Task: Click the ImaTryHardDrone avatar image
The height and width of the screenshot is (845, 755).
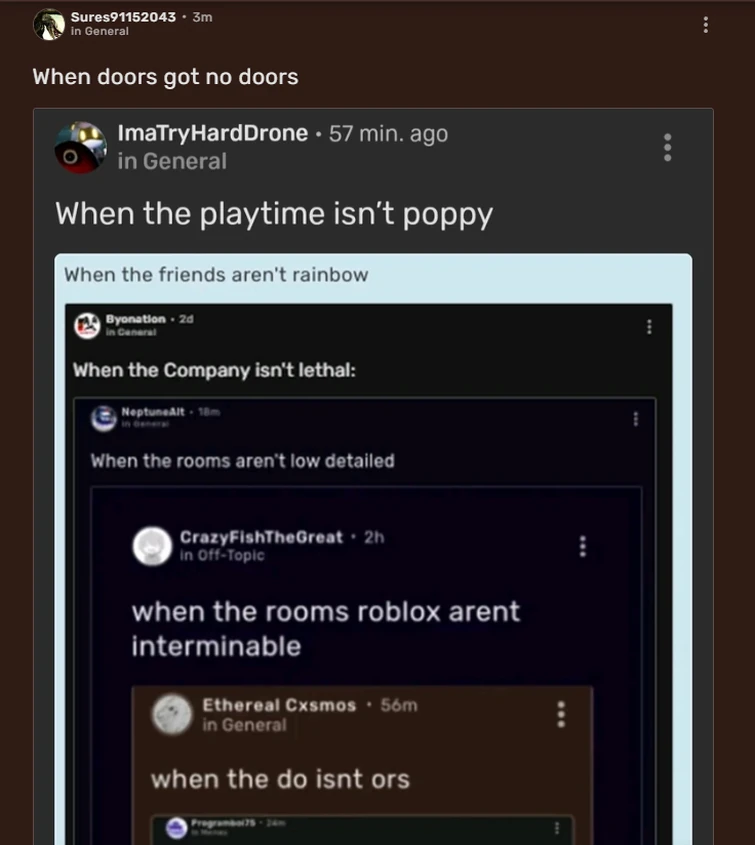Action: 81,148
